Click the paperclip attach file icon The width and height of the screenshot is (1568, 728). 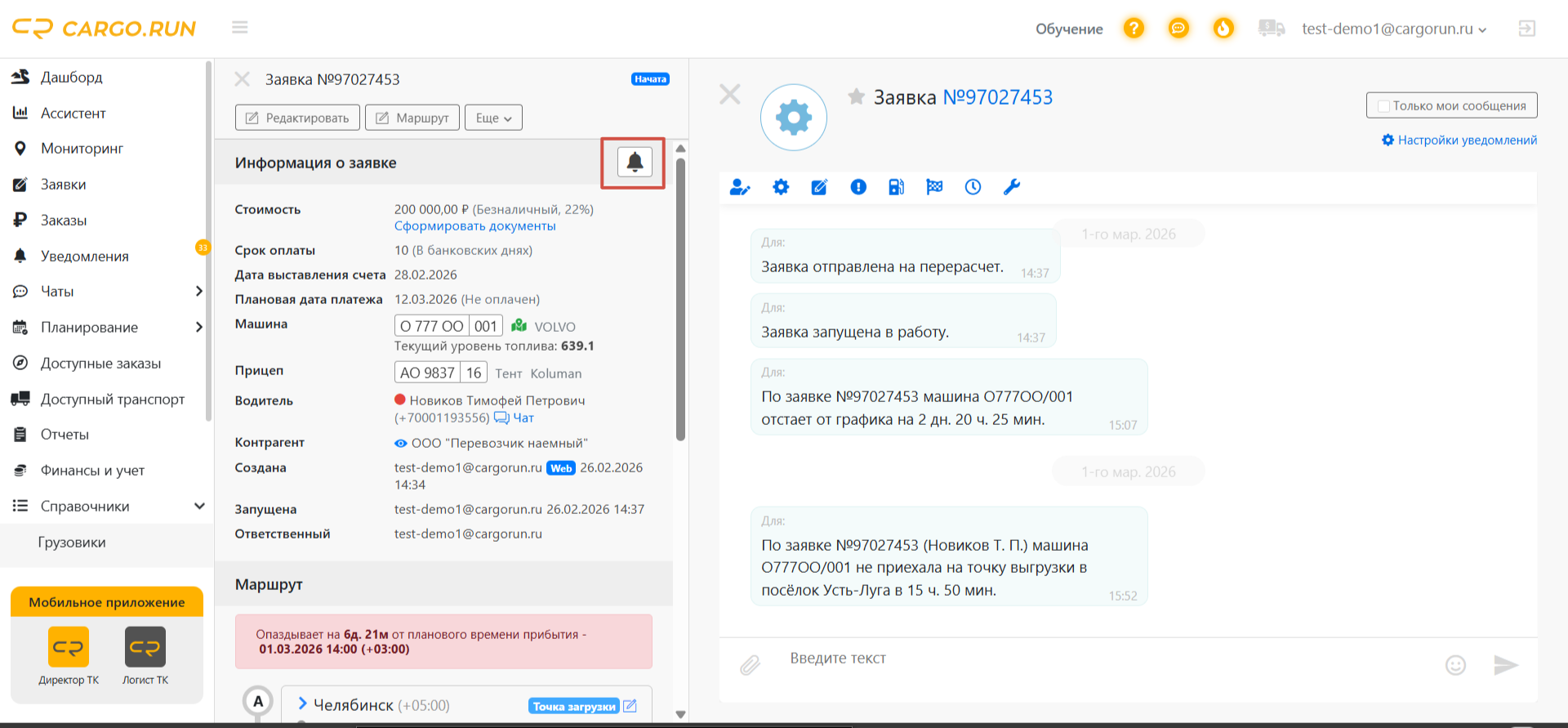click(x=750, y=665)
